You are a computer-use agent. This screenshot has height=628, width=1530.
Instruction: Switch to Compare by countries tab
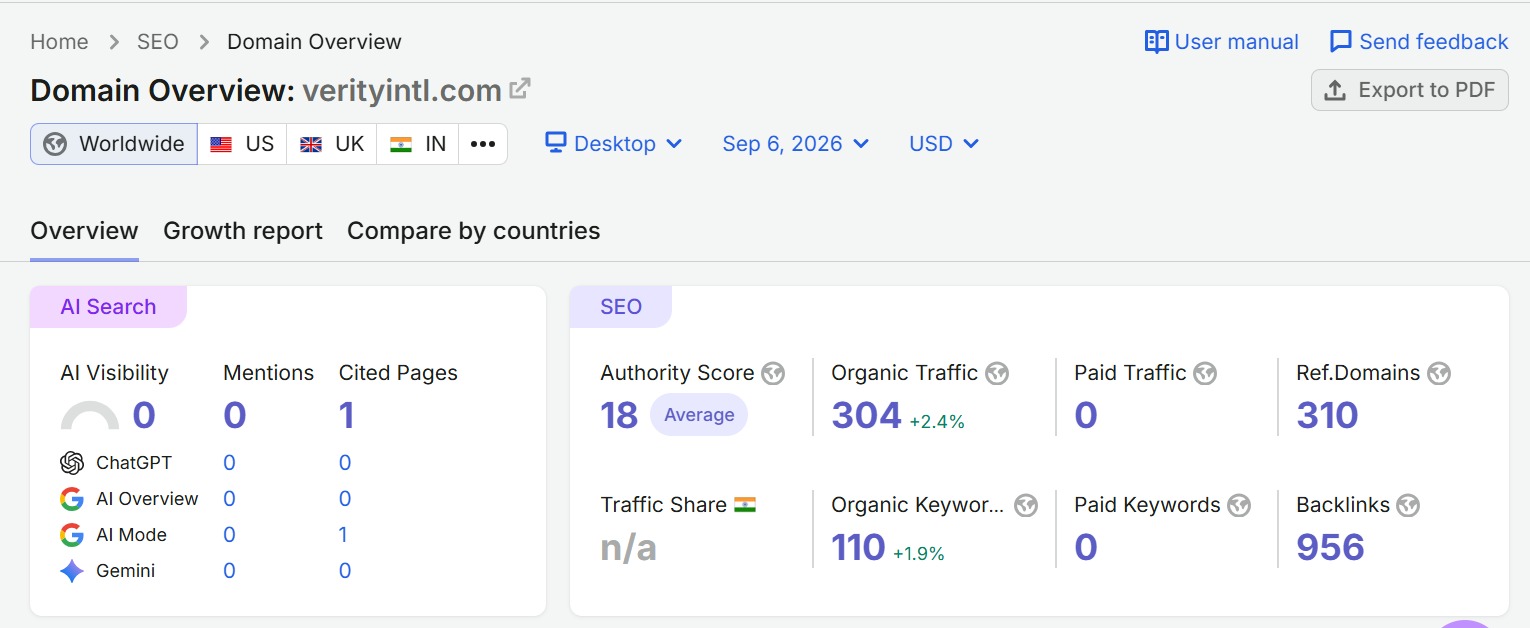pos(474,231)
